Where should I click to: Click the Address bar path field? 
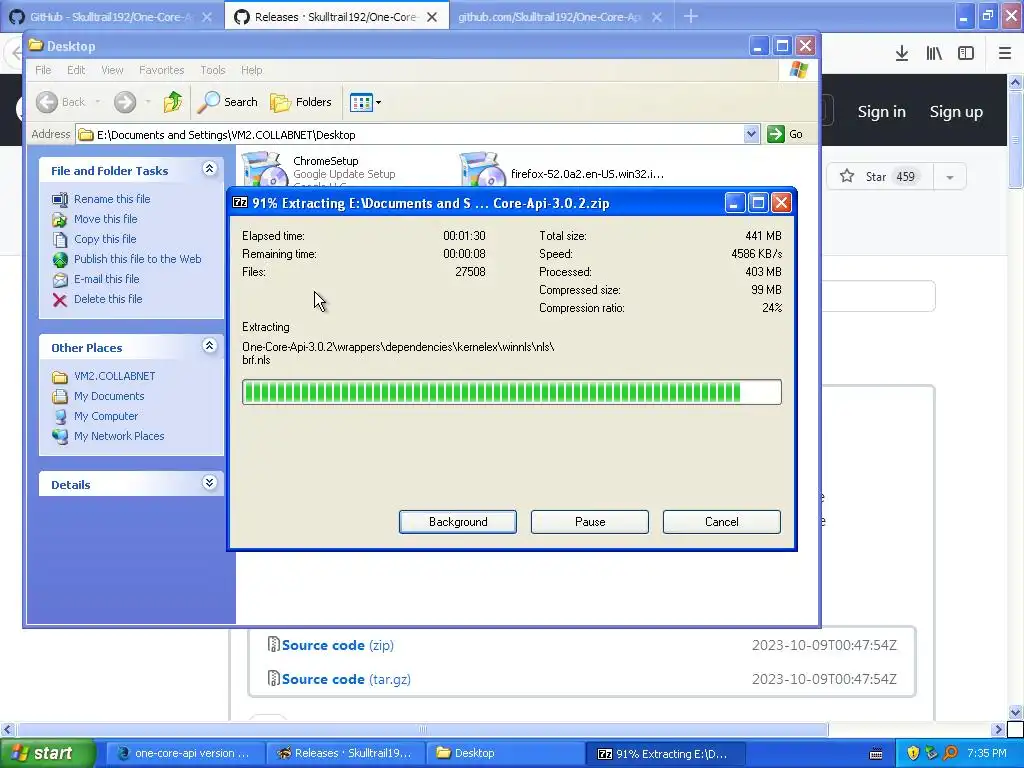410,135
